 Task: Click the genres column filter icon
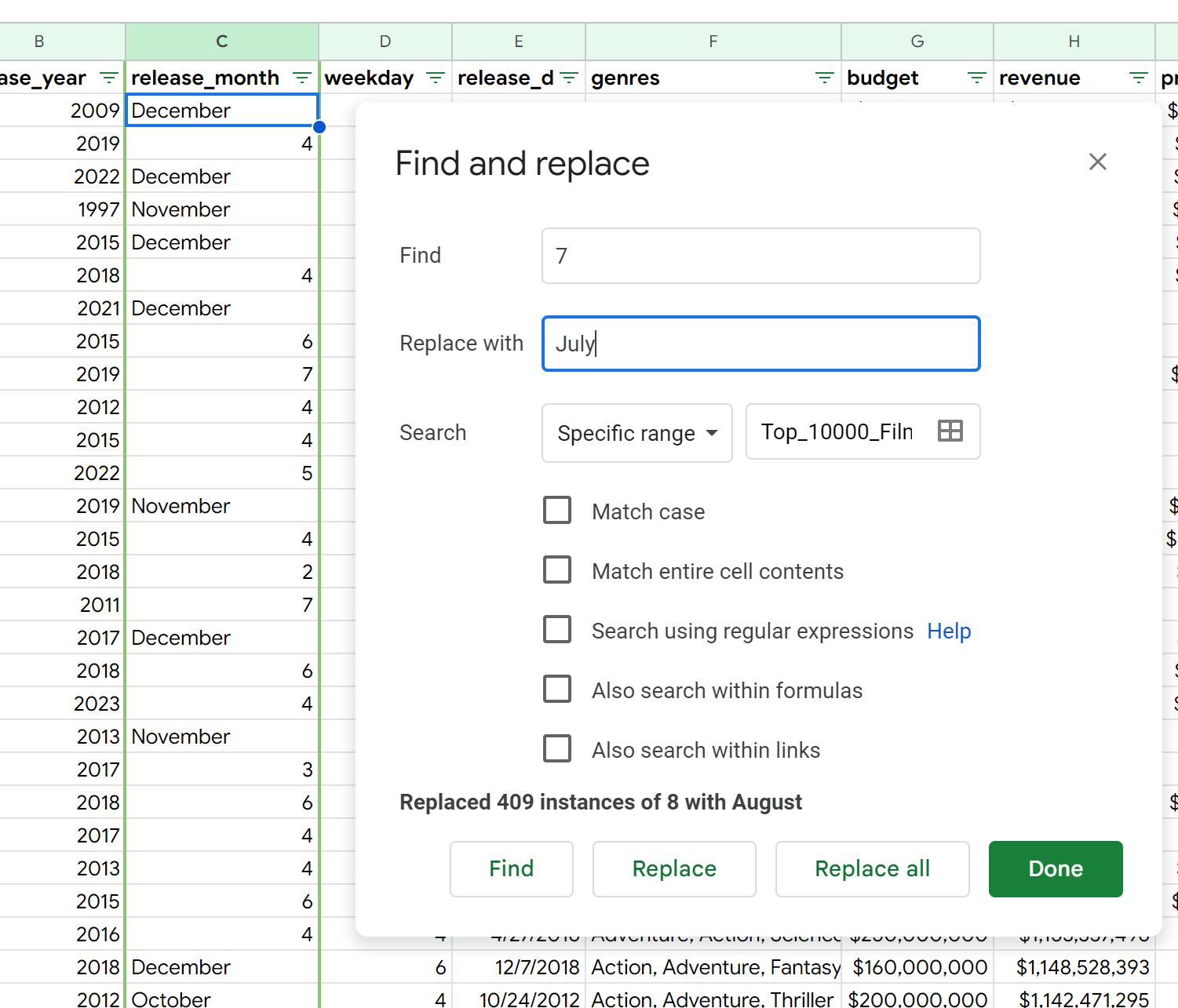coord(824,78)
